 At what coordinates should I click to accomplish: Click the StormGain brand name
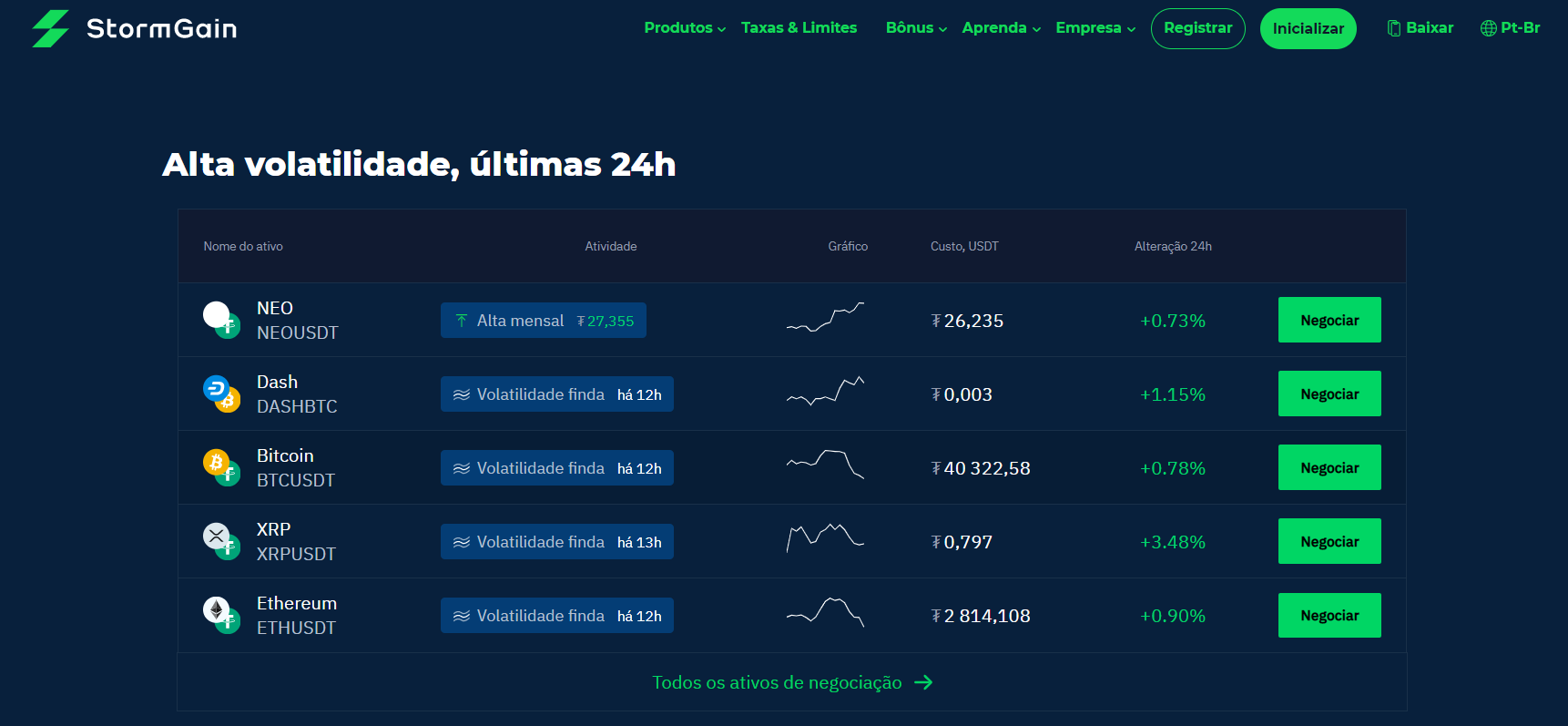pos(162,29)
